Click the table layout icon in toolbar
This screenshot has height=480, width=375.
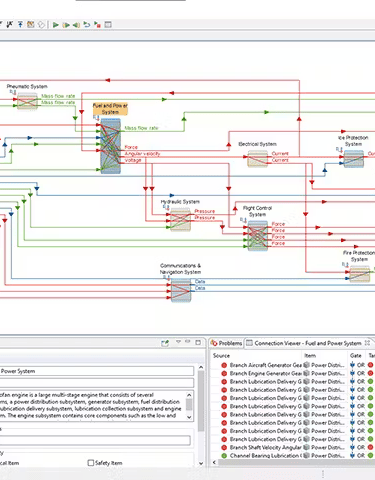108,25
